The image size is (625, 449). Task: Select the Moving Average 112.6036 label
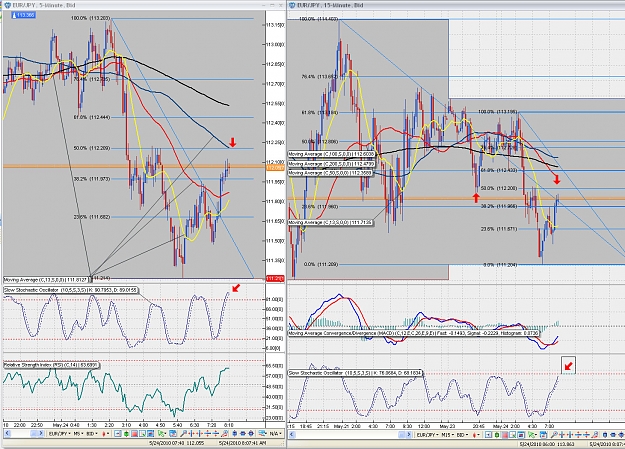[332, 154]
